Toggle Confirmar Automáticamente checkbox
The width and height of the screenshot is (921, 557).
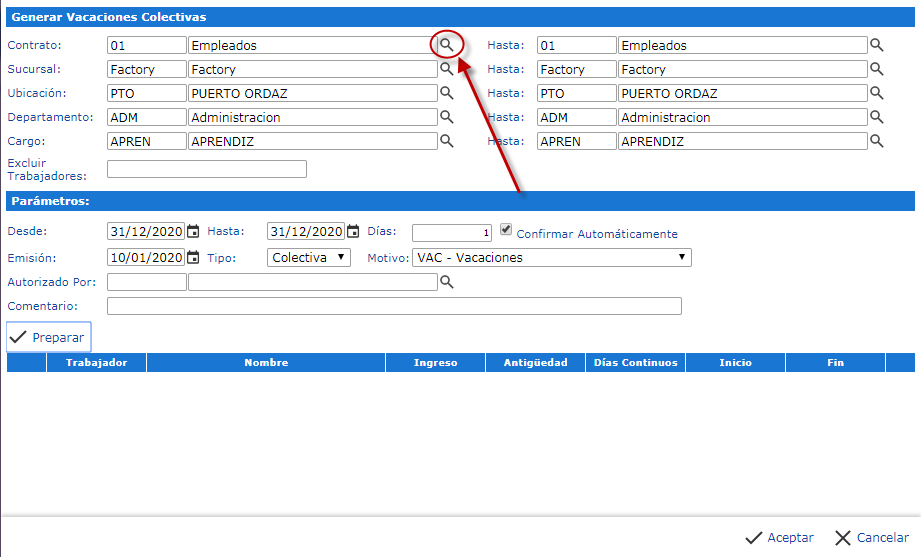506,229
